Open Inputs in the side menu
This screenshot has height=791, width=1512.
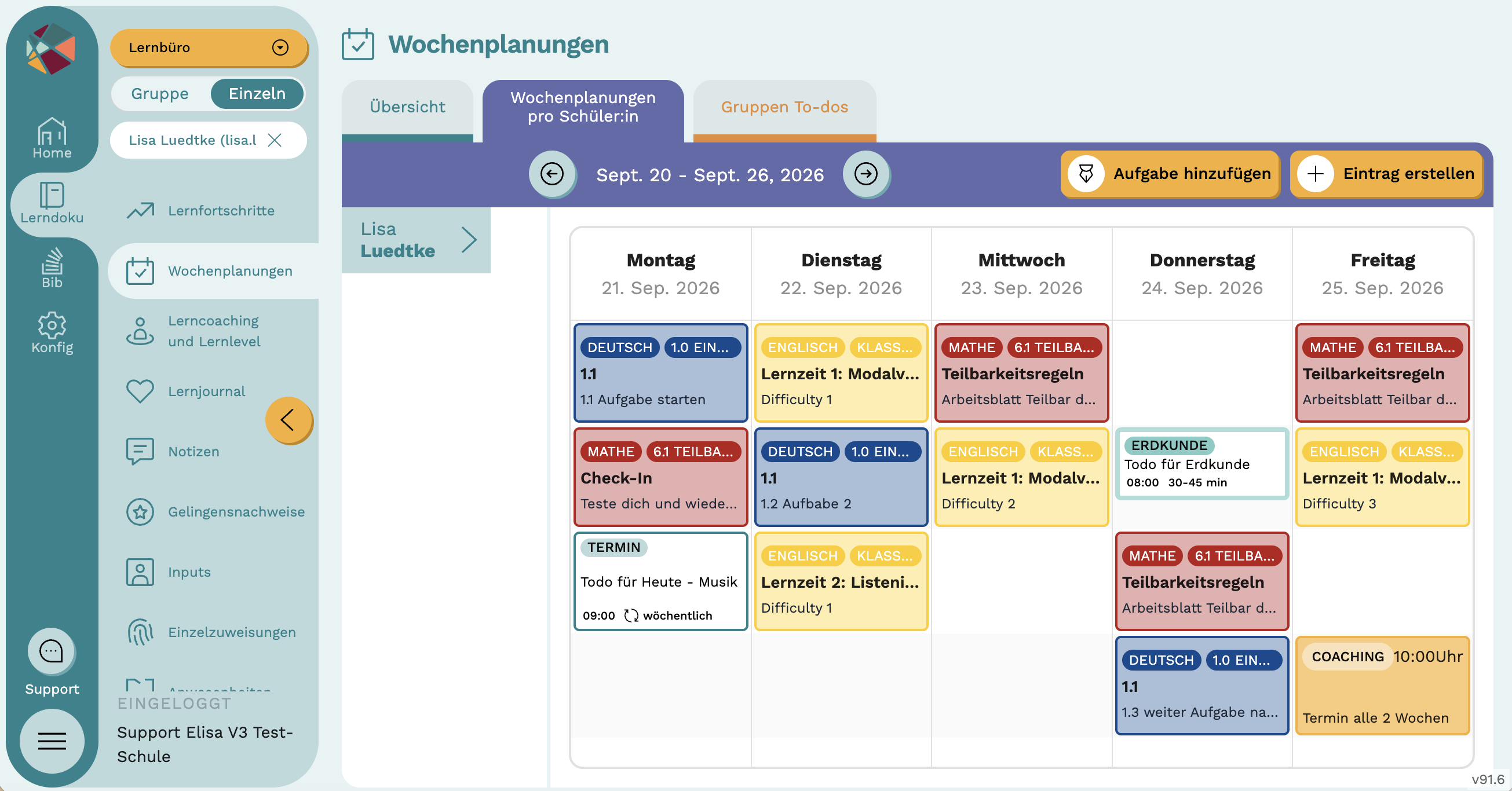[169, 572]
